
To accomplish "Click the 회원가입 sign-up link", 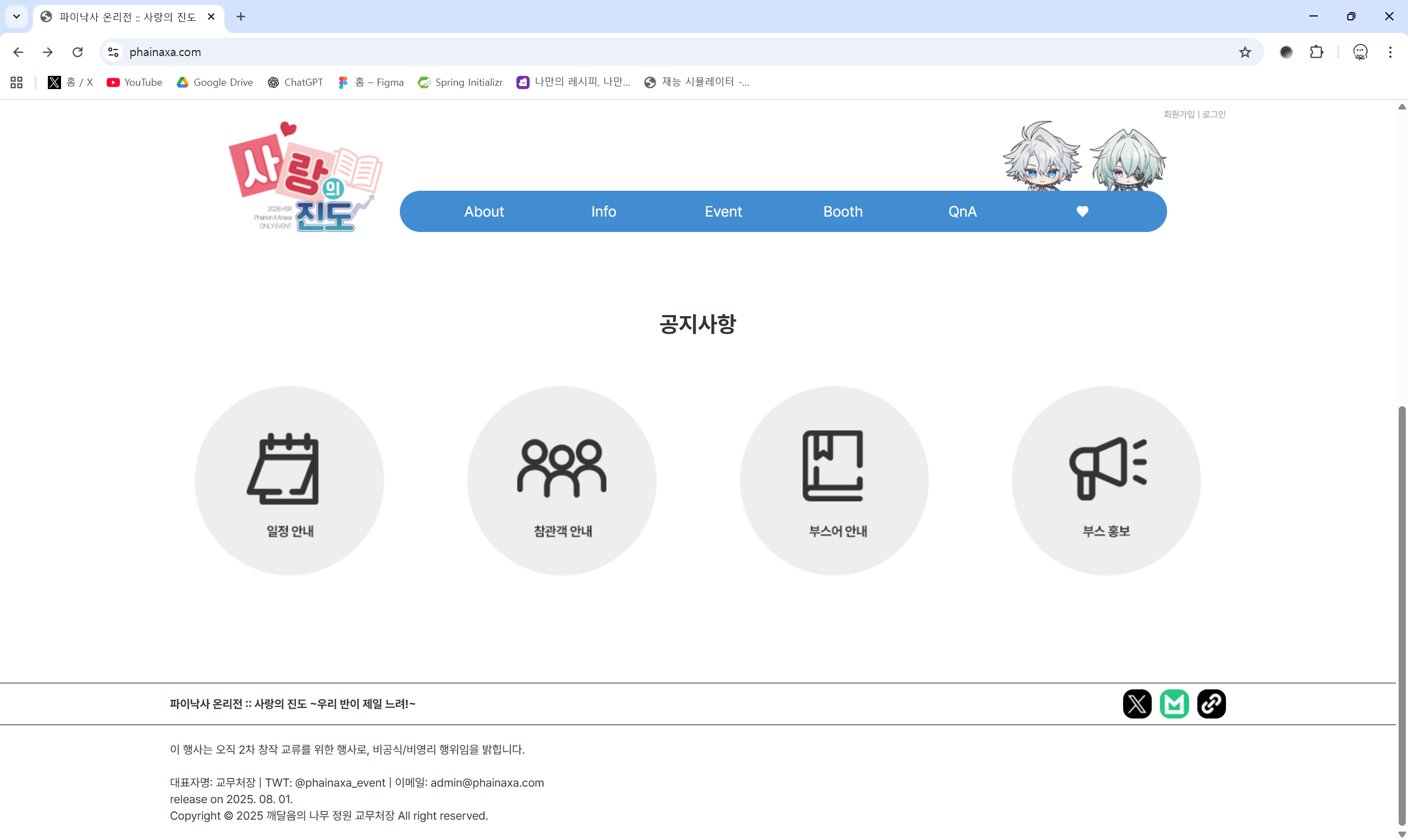I will [x=1179, y=114].
